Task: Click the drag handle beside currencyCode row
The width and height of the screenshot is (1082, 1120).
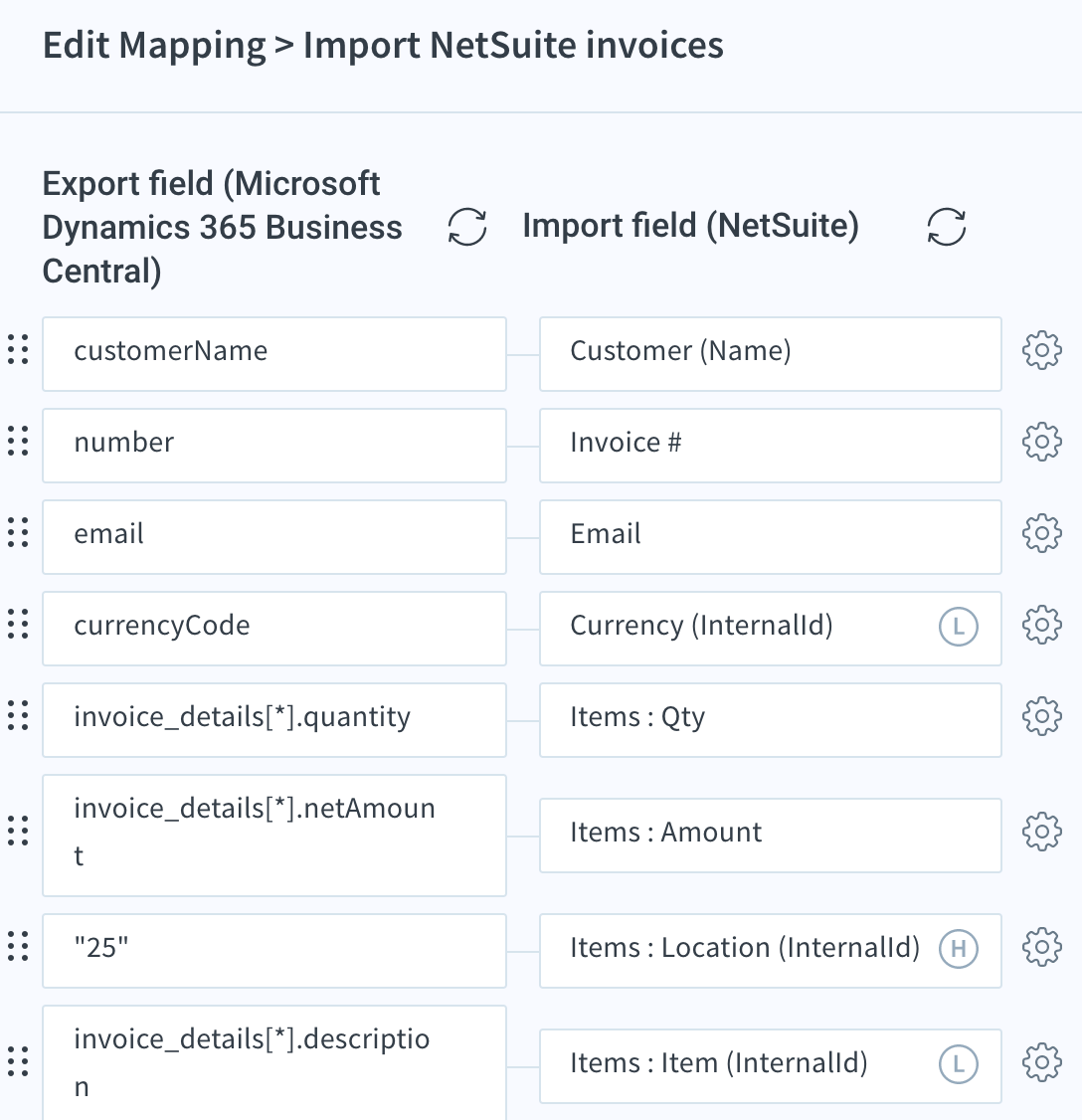Action: 18,624
